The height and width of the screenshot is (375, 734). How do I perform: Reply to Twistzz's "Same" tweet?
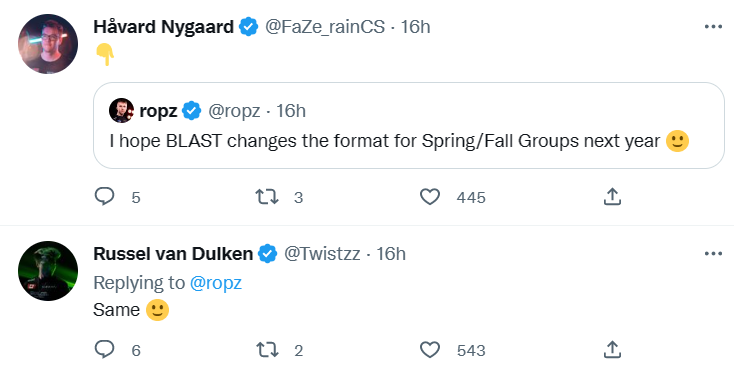coord(104,350)
